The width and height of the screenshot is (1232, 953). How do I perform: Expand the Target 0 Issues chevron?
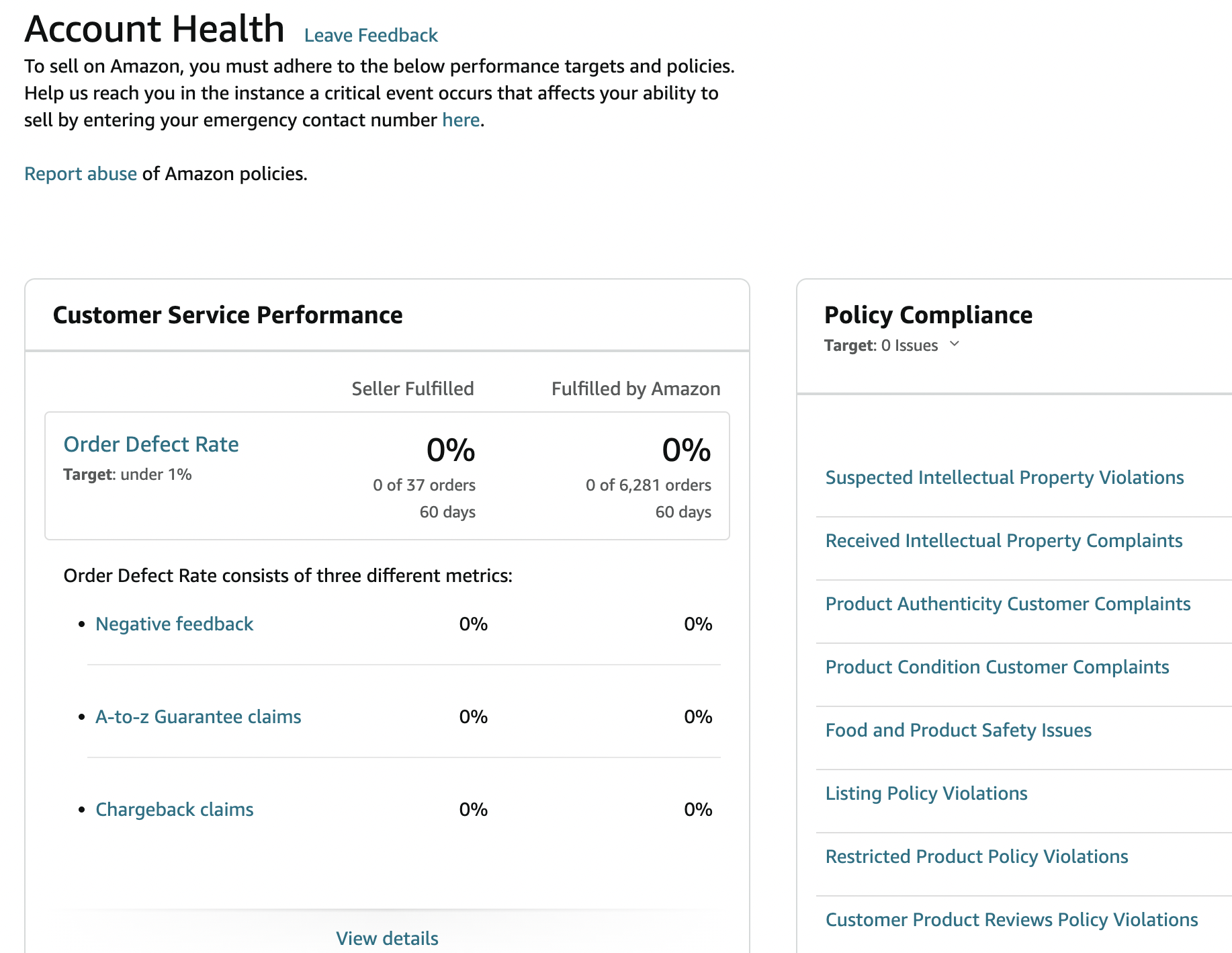955,344
